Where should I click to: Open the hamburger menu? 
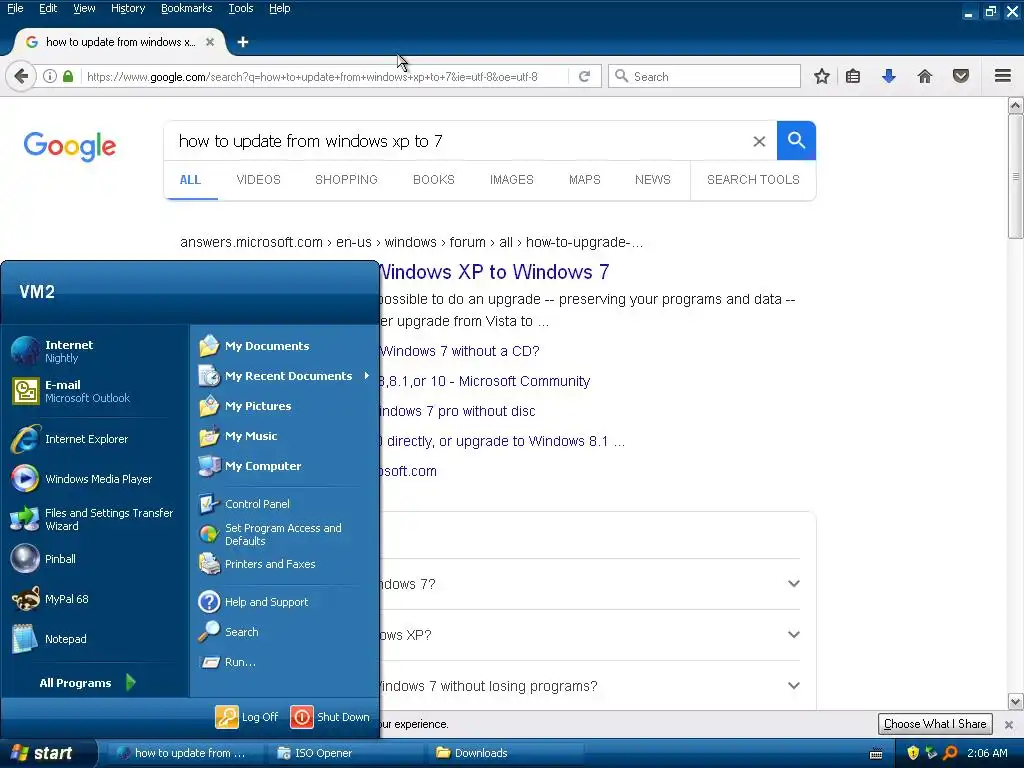1003,76
